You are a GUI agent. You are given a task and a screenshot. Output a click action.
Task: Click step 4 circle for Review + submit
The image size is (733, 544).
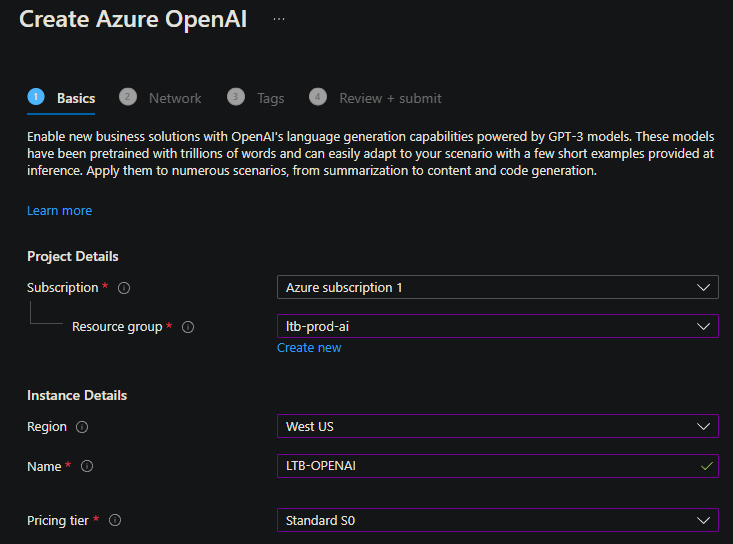318,97
